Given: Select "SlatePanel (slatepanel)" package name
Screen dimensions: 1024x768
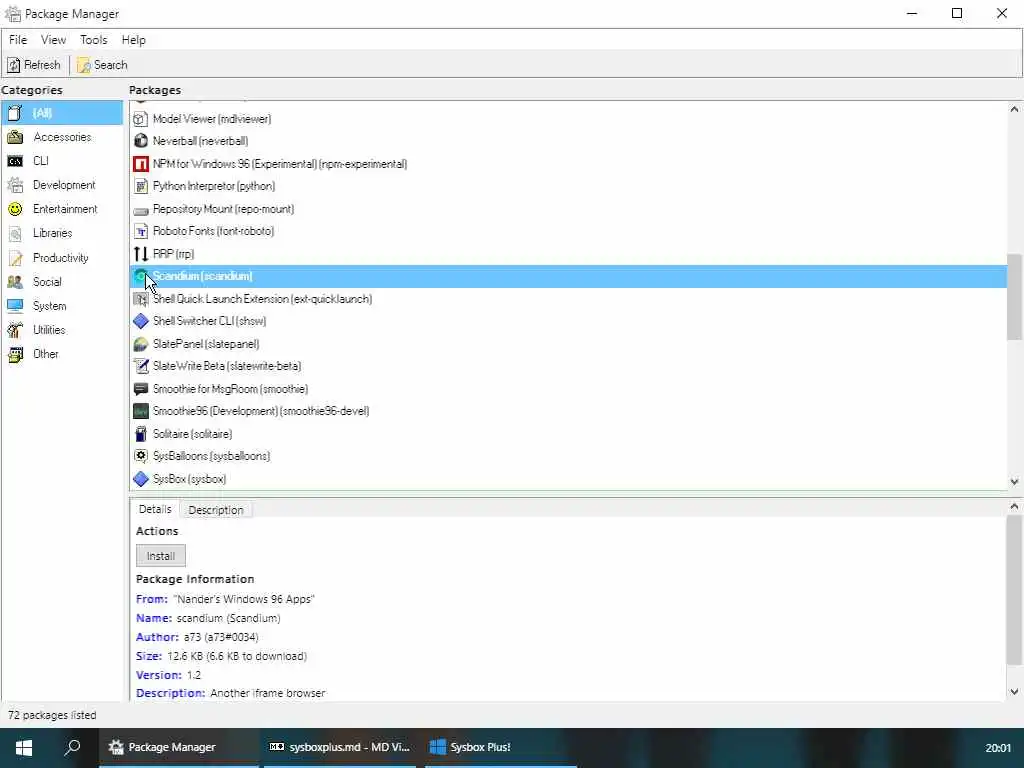Looking at the screenshot, I should click(206, 344).
